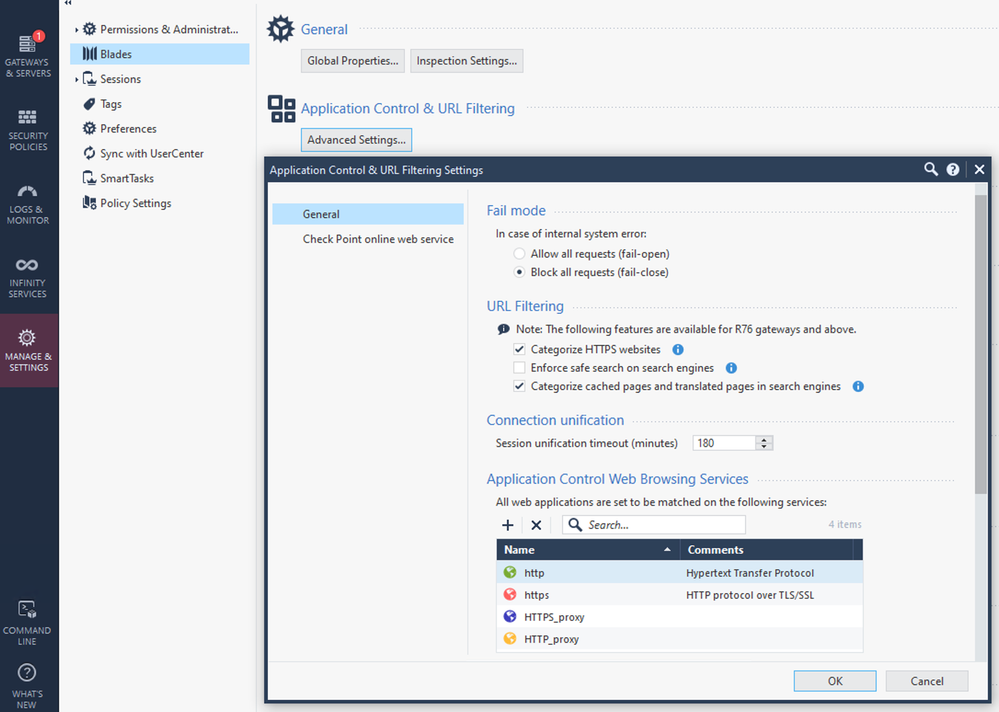Expand Permissions & Administrators tree node
999x712 pixels.
[76, 30]
